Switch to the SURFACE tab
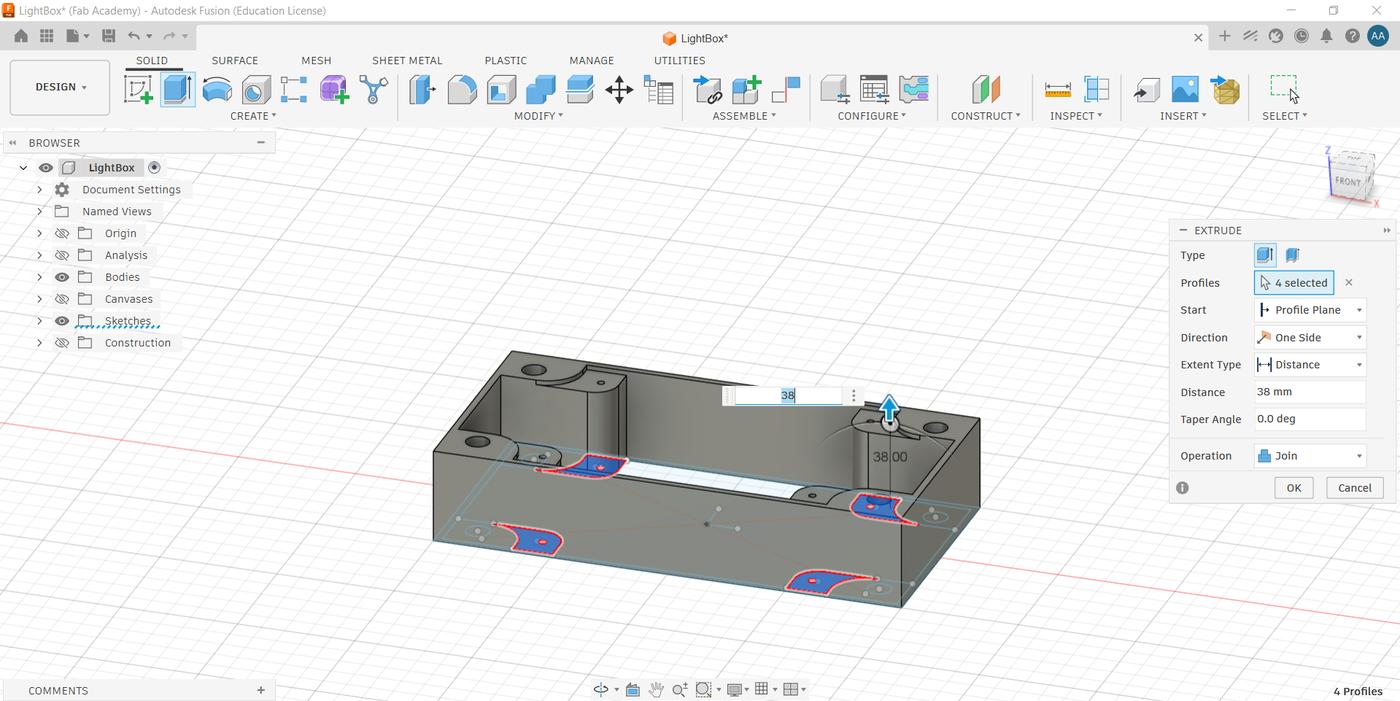This screenshot has width=1400, height=701. (x=235, y=60)
